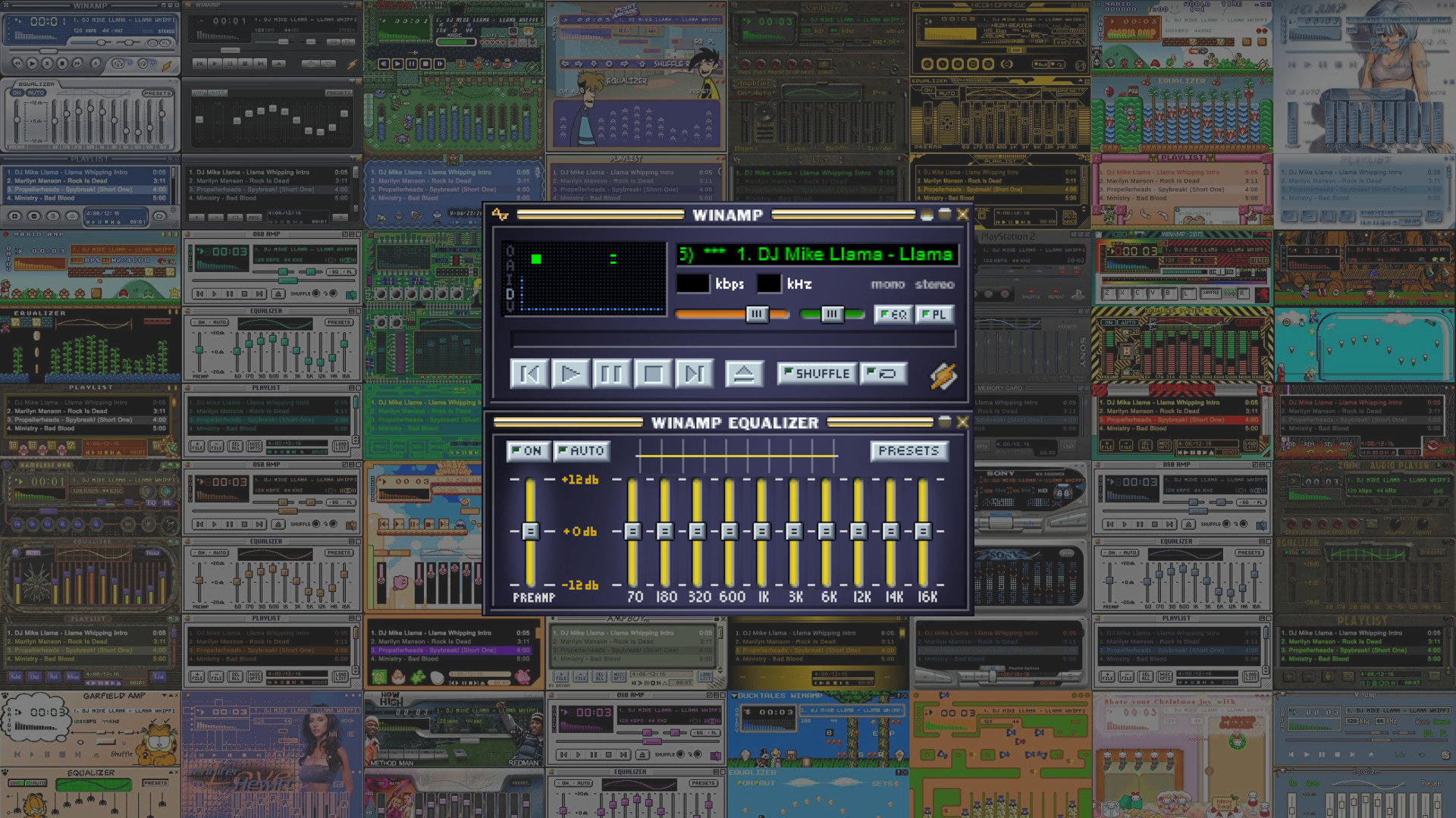This screenshot has height=818, width=1456.
Task: Click the +12db label in equalizer
Action: [x=580, y=479]
